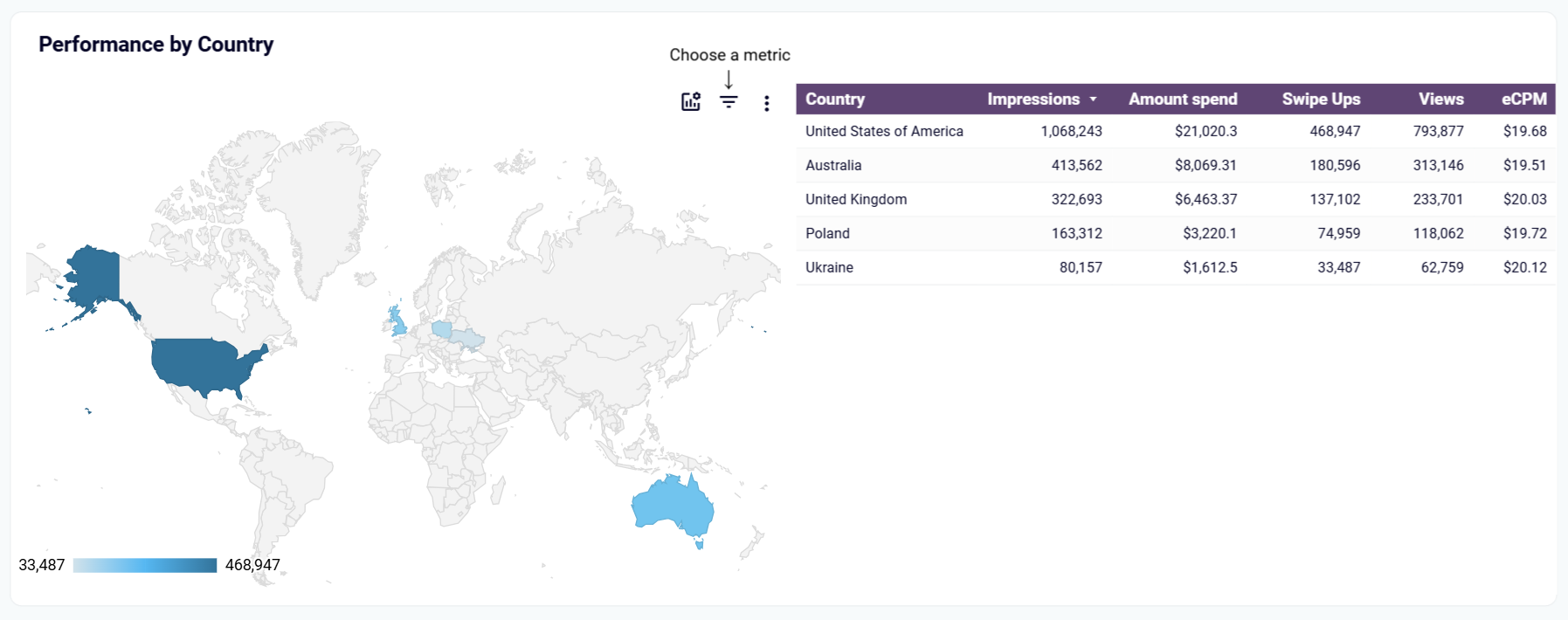
Task: Select the Ukraine table row
Action: click(829, 267)
